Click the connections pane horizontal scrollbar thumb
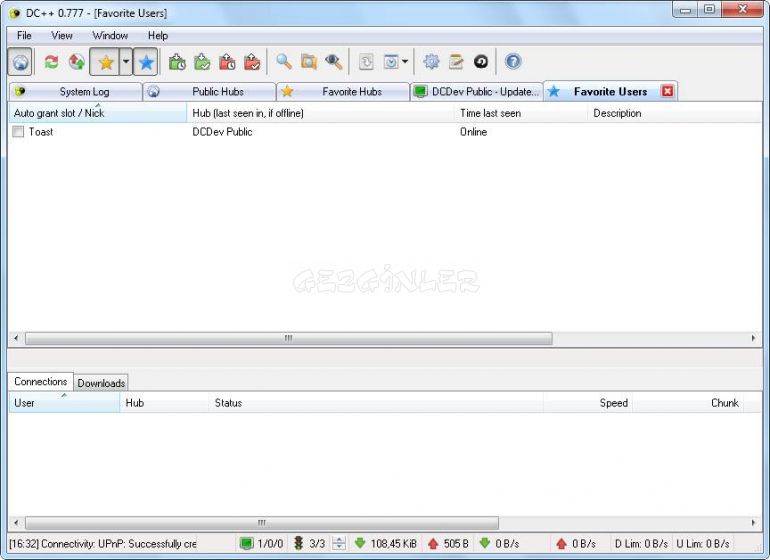 point(262,523)
